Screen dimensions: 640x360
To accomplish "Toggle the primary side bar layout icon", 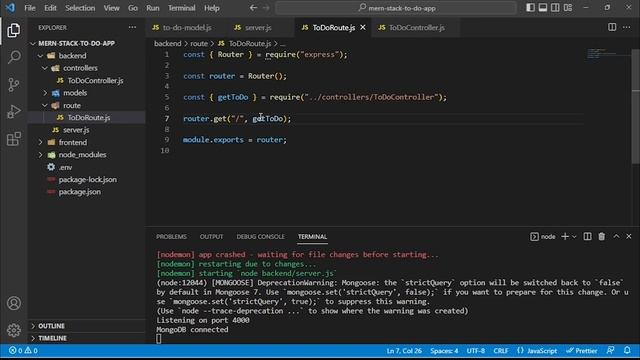I will (530, 8).
